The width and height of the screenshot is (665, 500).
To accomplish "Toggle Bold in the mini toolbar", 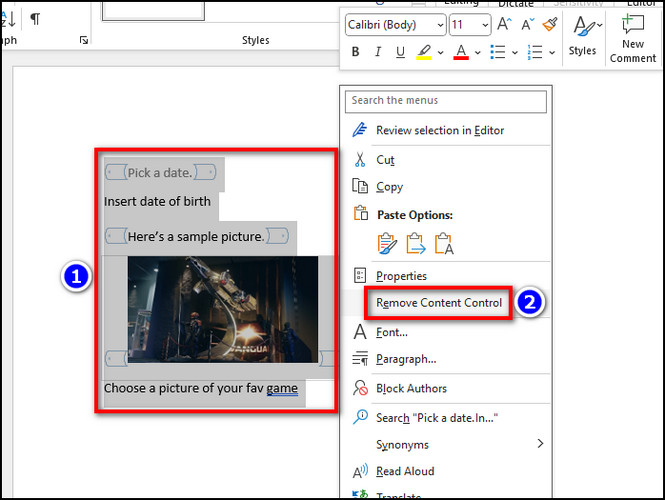I will click(x=355, y=52).
